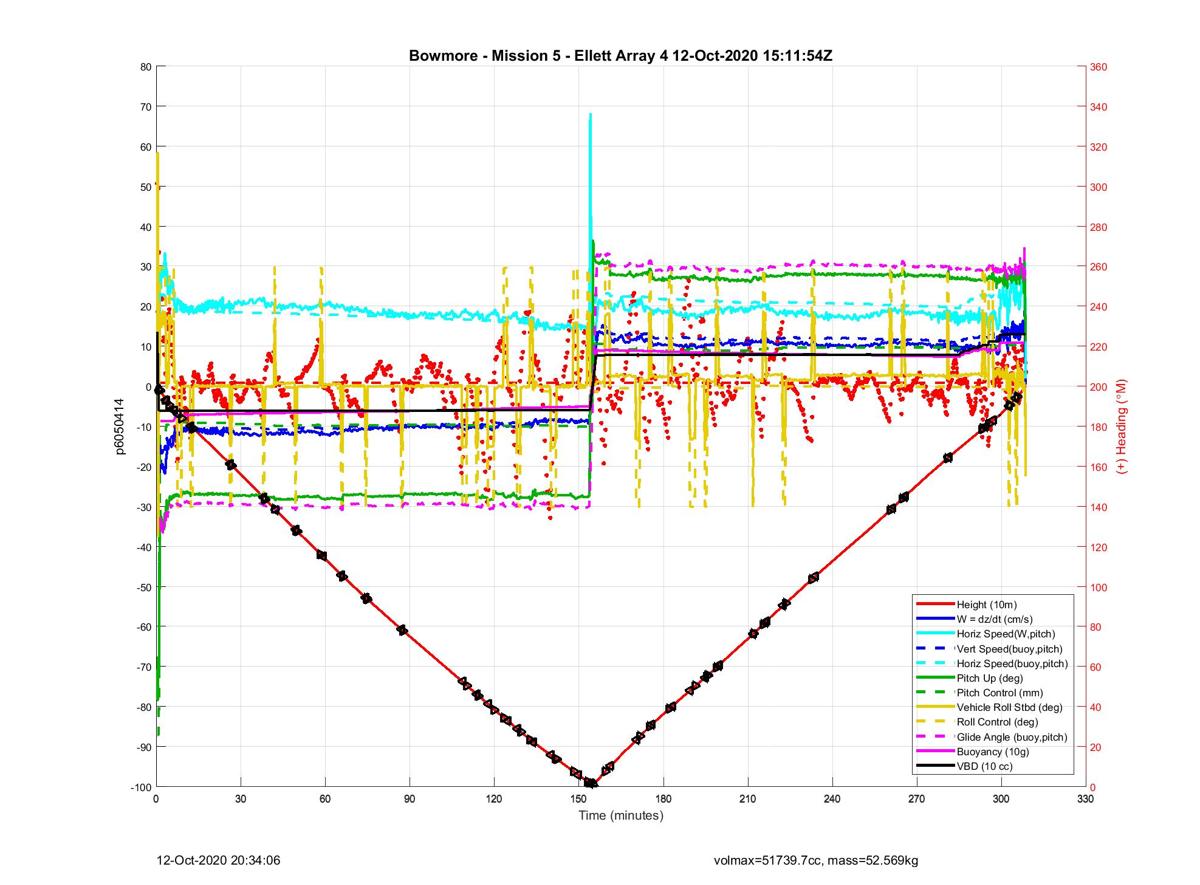Click the 360 tick on the heading axis

(1098, 67)
